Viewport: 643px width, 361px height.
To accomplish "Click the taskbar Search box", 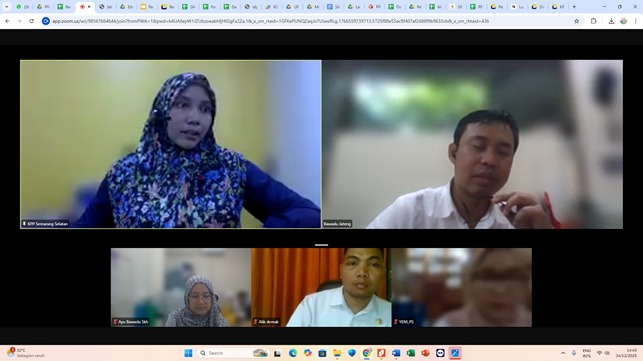I will click(x=233, y=353).
